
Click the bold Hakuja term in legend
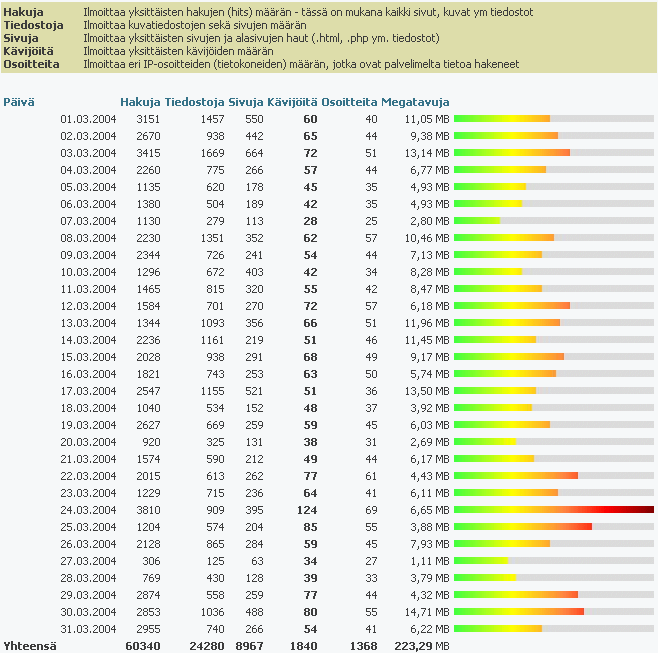point(24,12)
